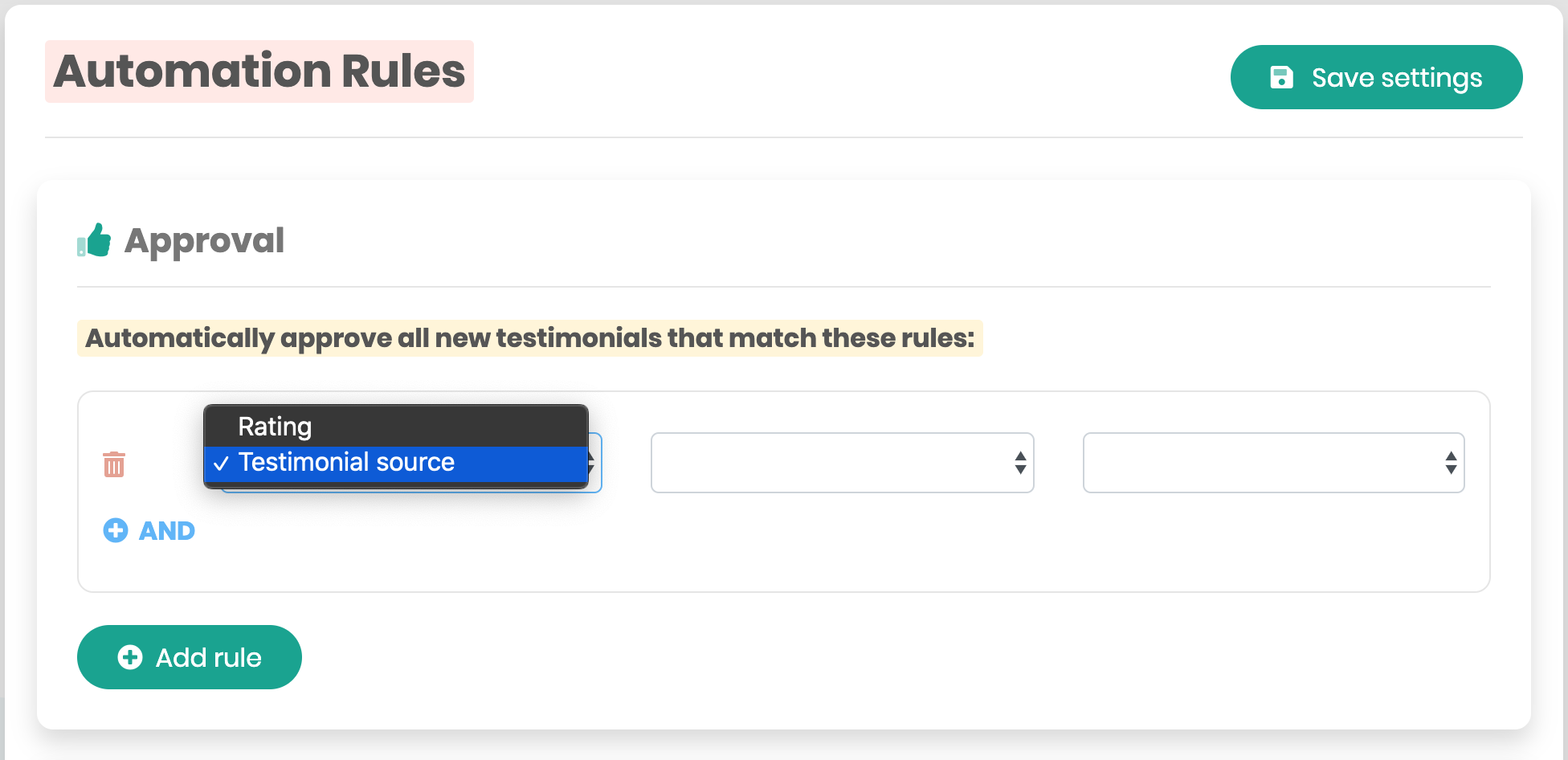Click the up-down arrows of the rightmost dropdown

tap(1451, 463)
